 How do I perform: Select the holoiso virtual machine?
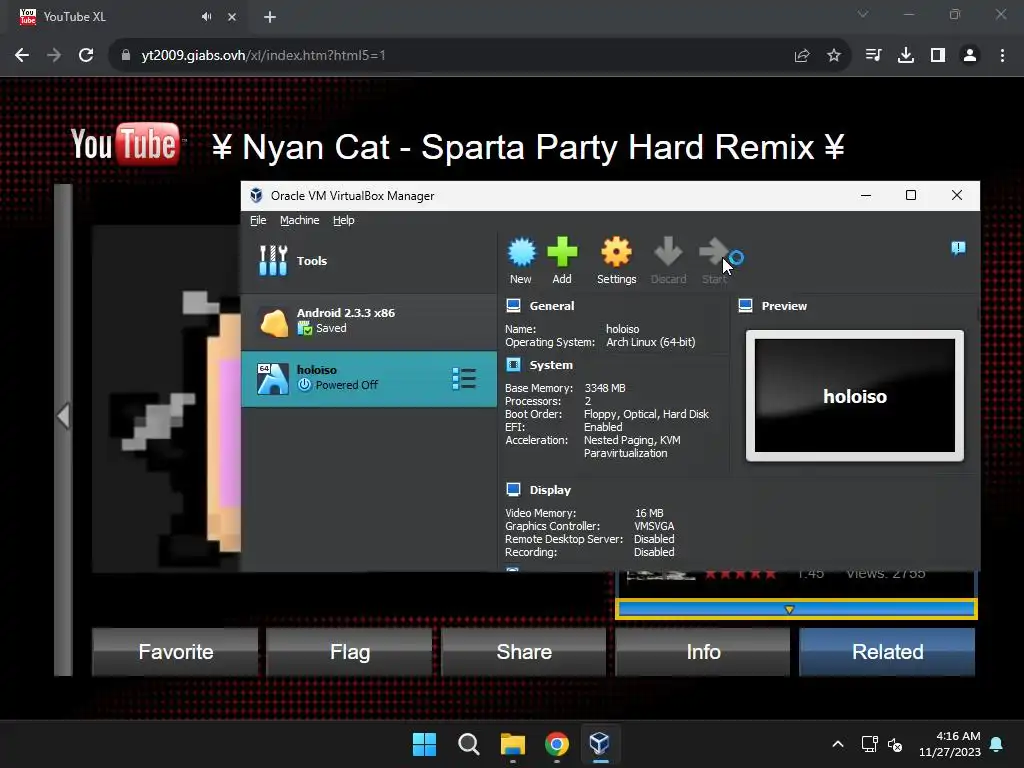coord(368,379)
